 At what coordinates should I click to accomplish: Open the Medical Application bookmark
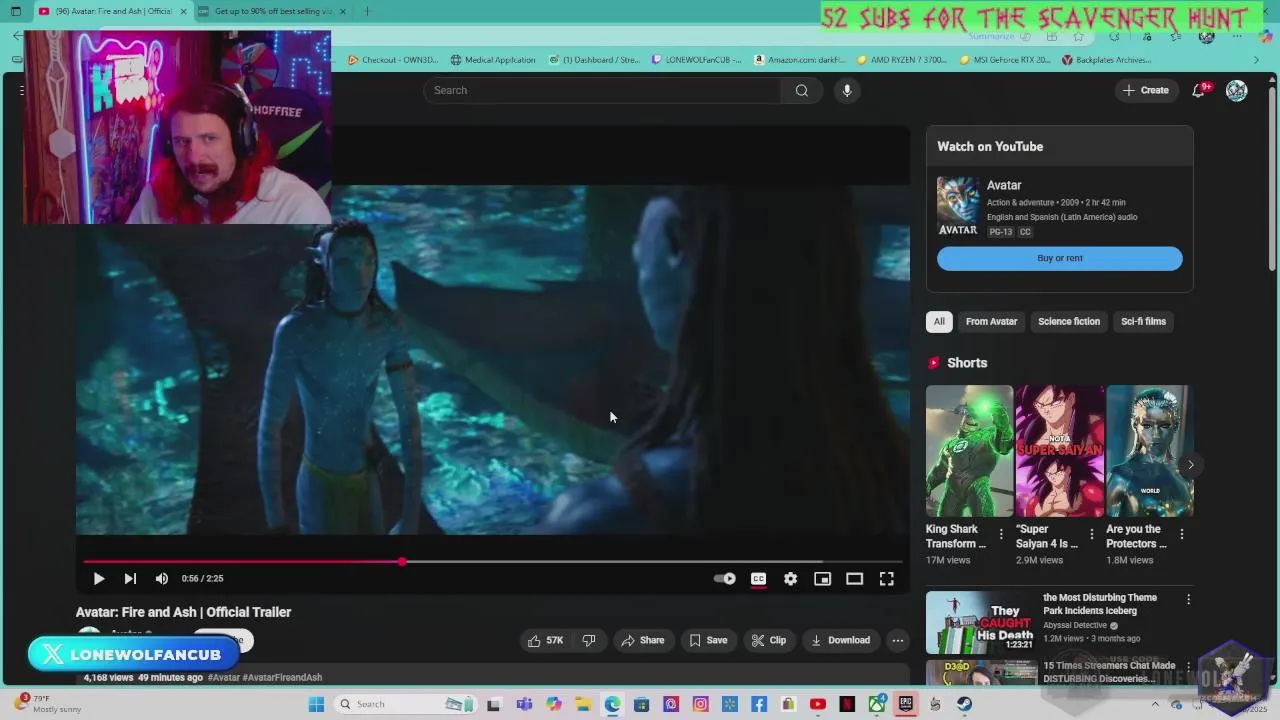pos(493,60)
